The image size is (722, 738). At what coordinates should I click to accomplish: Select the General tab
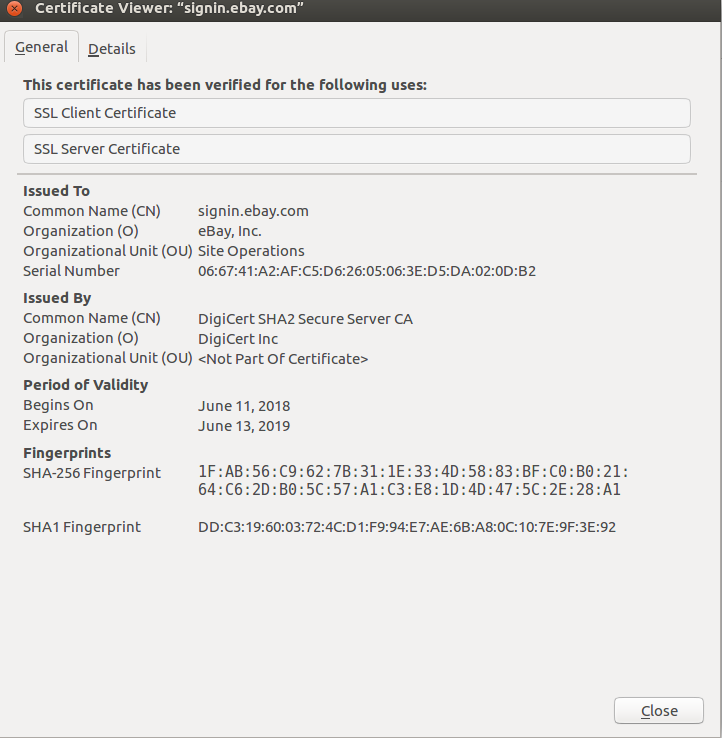41,47
